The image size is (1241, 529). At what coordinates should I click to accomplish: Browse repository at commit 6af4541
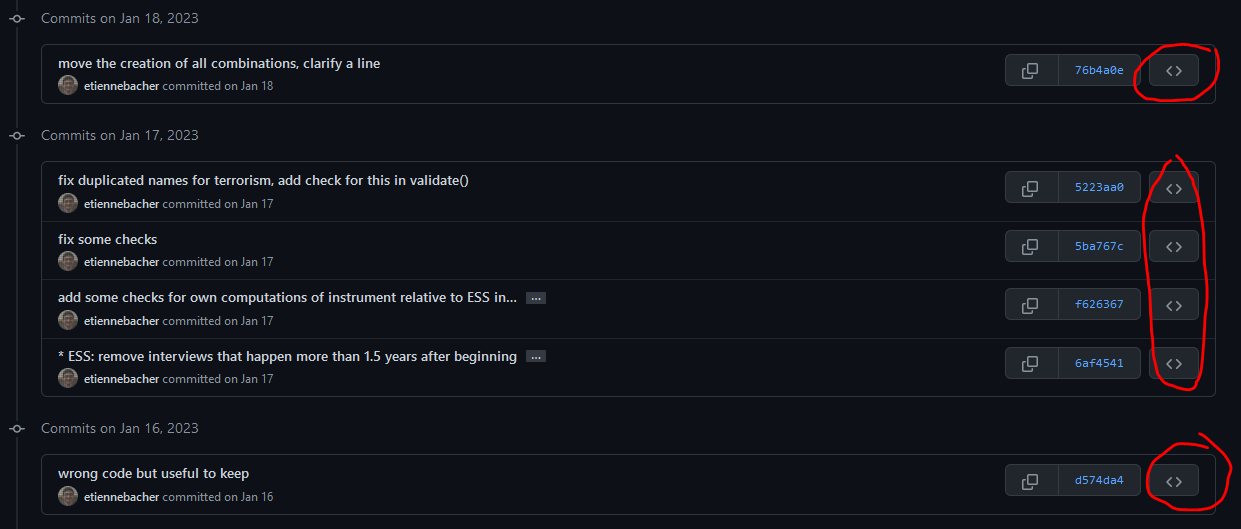click(x=1174, y=363)
